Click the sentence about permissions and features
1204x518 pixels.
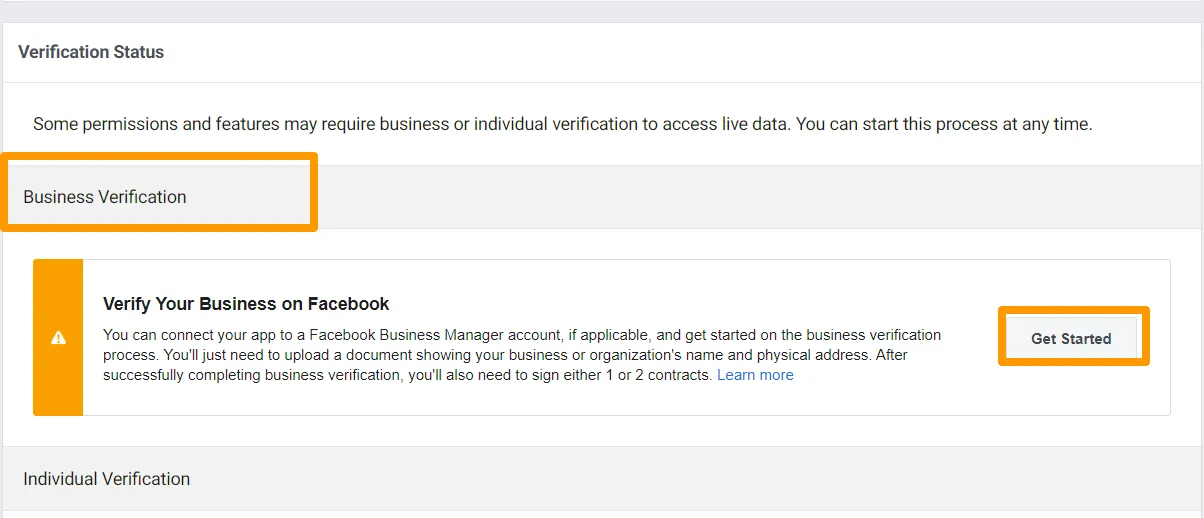tap(563, 125)
